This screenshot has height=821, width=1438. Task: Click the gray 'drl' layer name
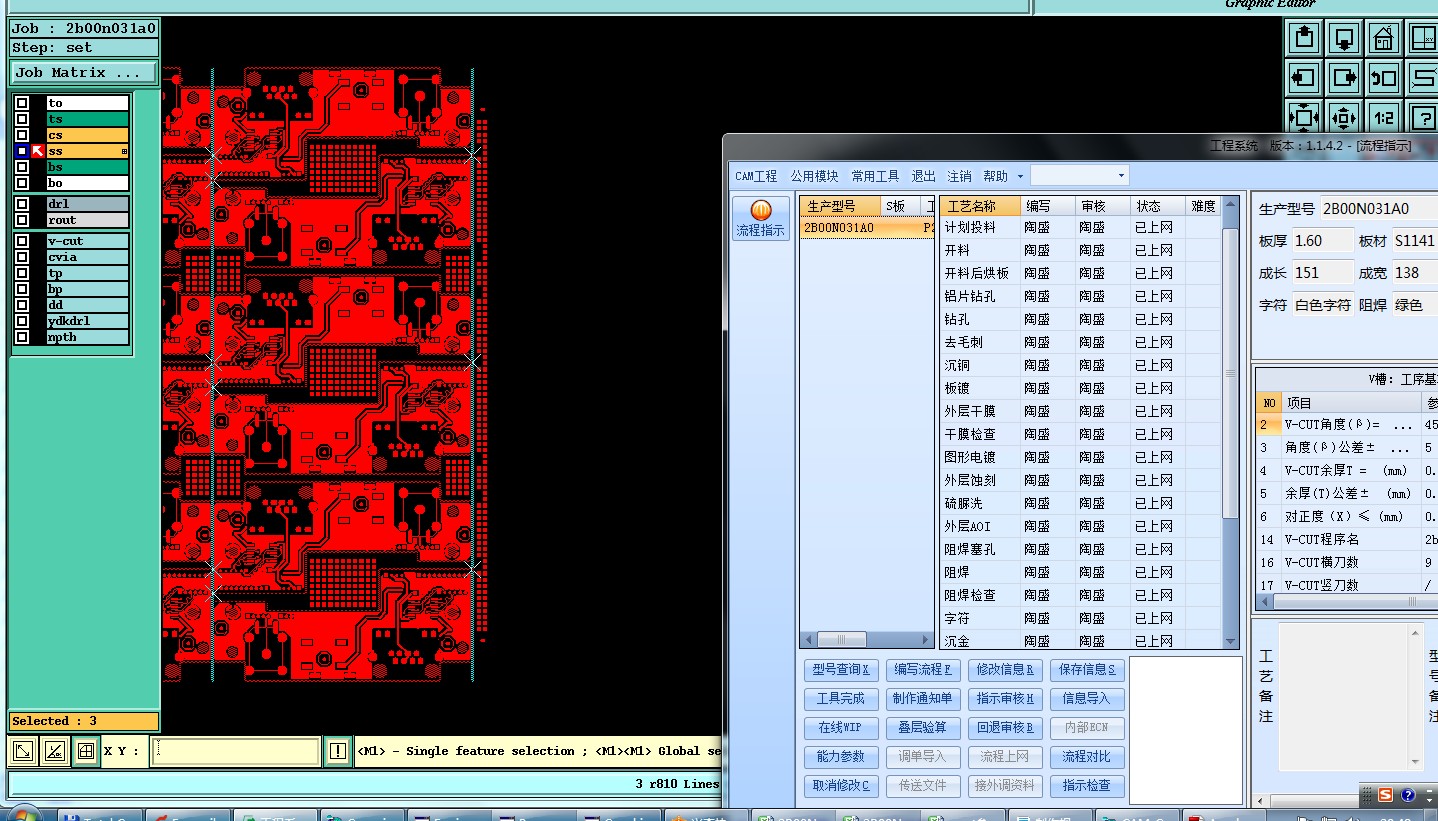point(88,204)
